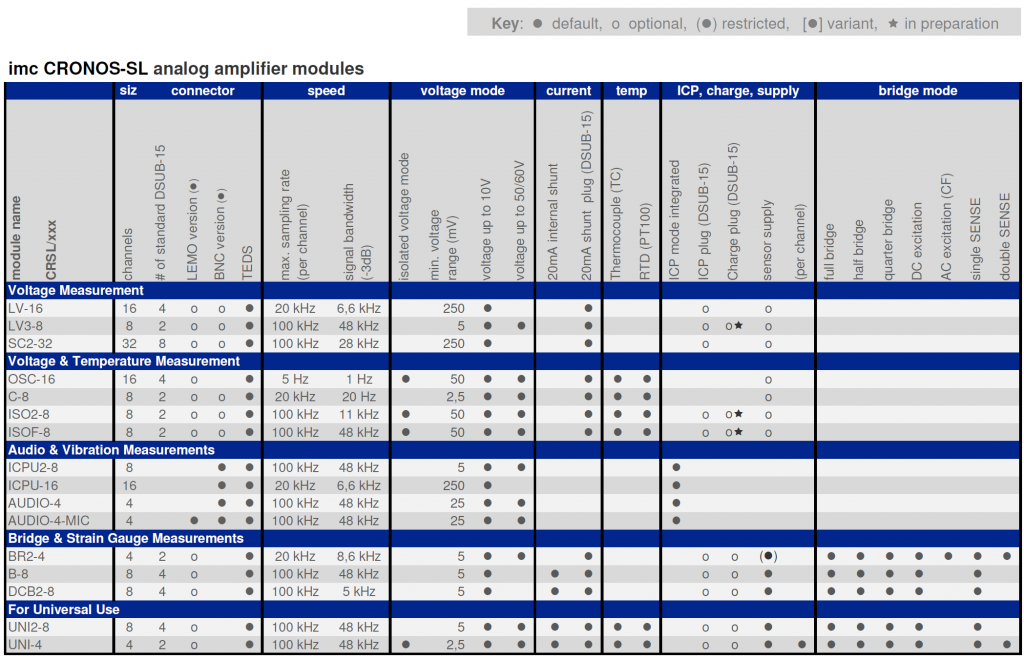Click the ICP mode integrated dot for ICPU2-8

click(677, 467)
